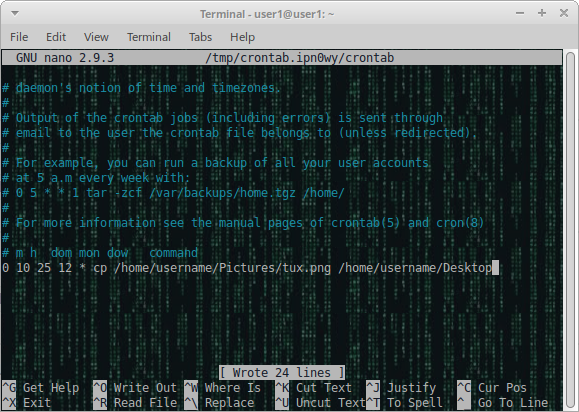Open the Tabs menu
579x412 pixels.
coord(201,37)
